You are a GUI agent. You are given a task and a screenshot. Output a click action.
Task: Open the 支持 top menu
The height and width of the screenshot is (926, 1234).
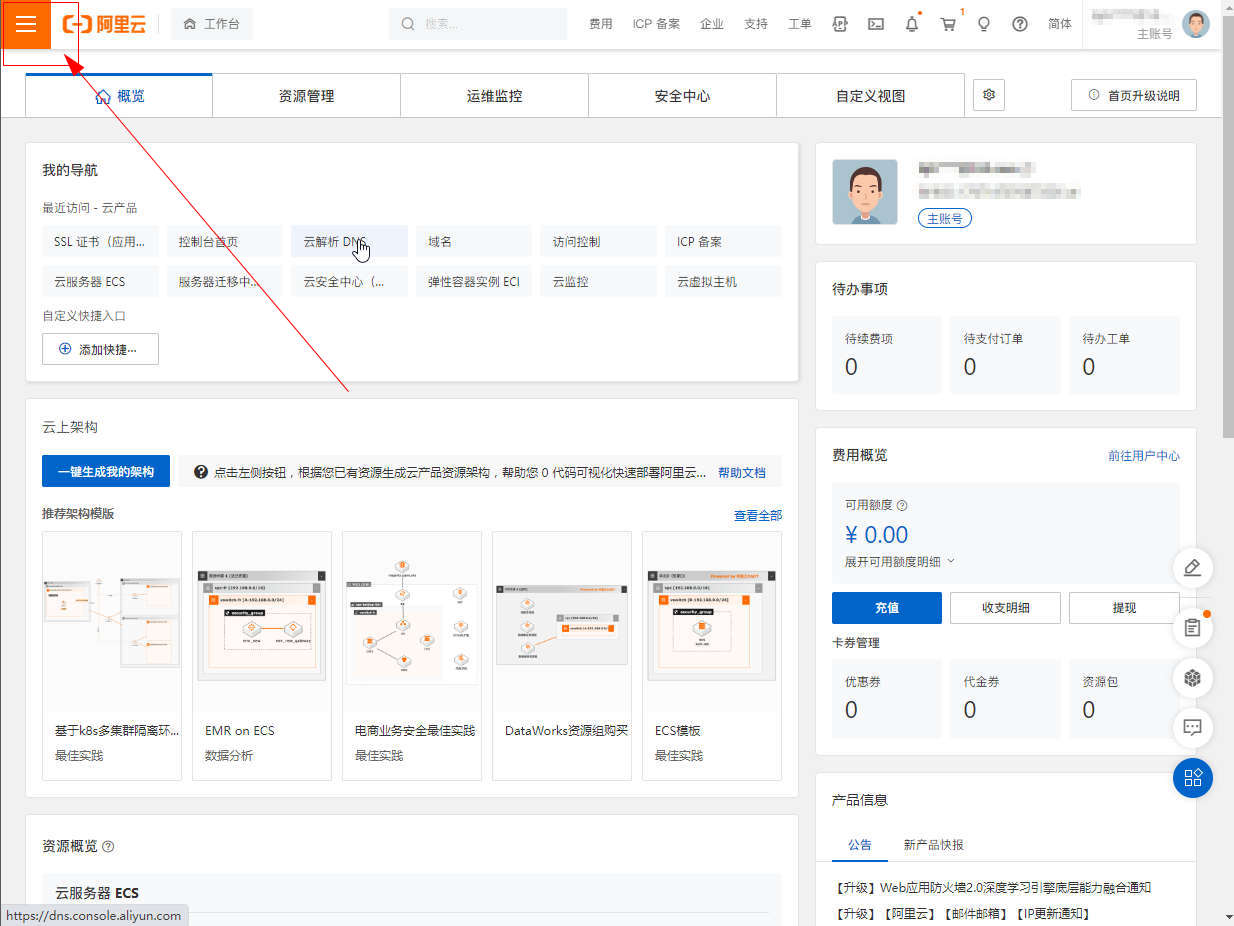(756, 24)
